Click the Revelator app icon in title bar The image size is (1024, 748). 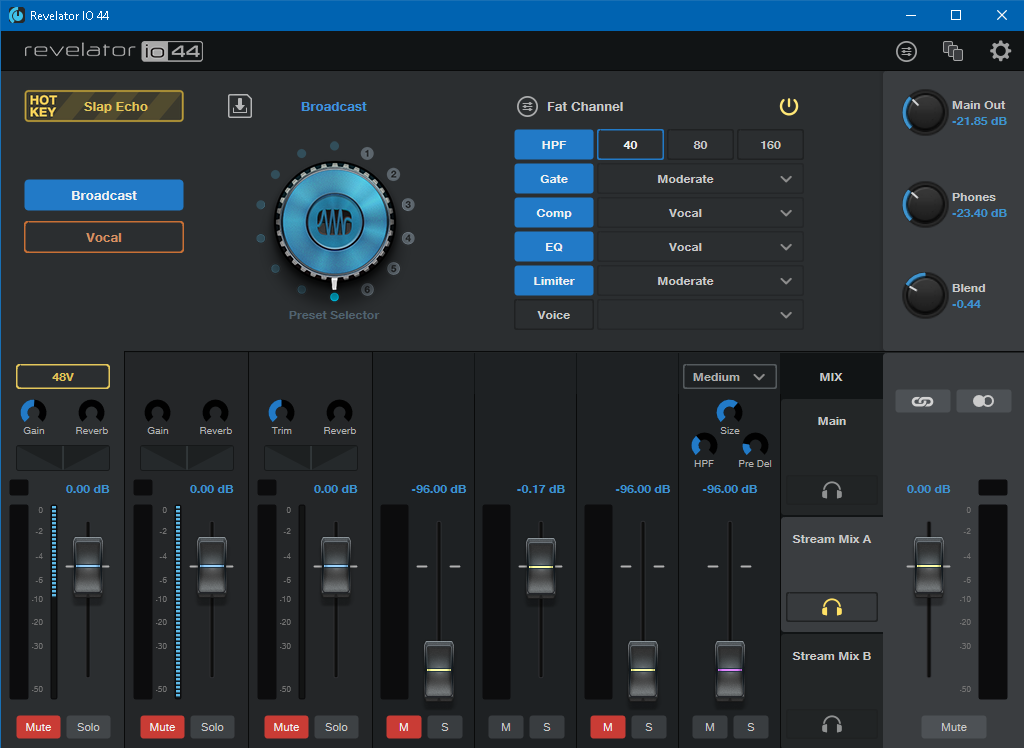(16, 15)
